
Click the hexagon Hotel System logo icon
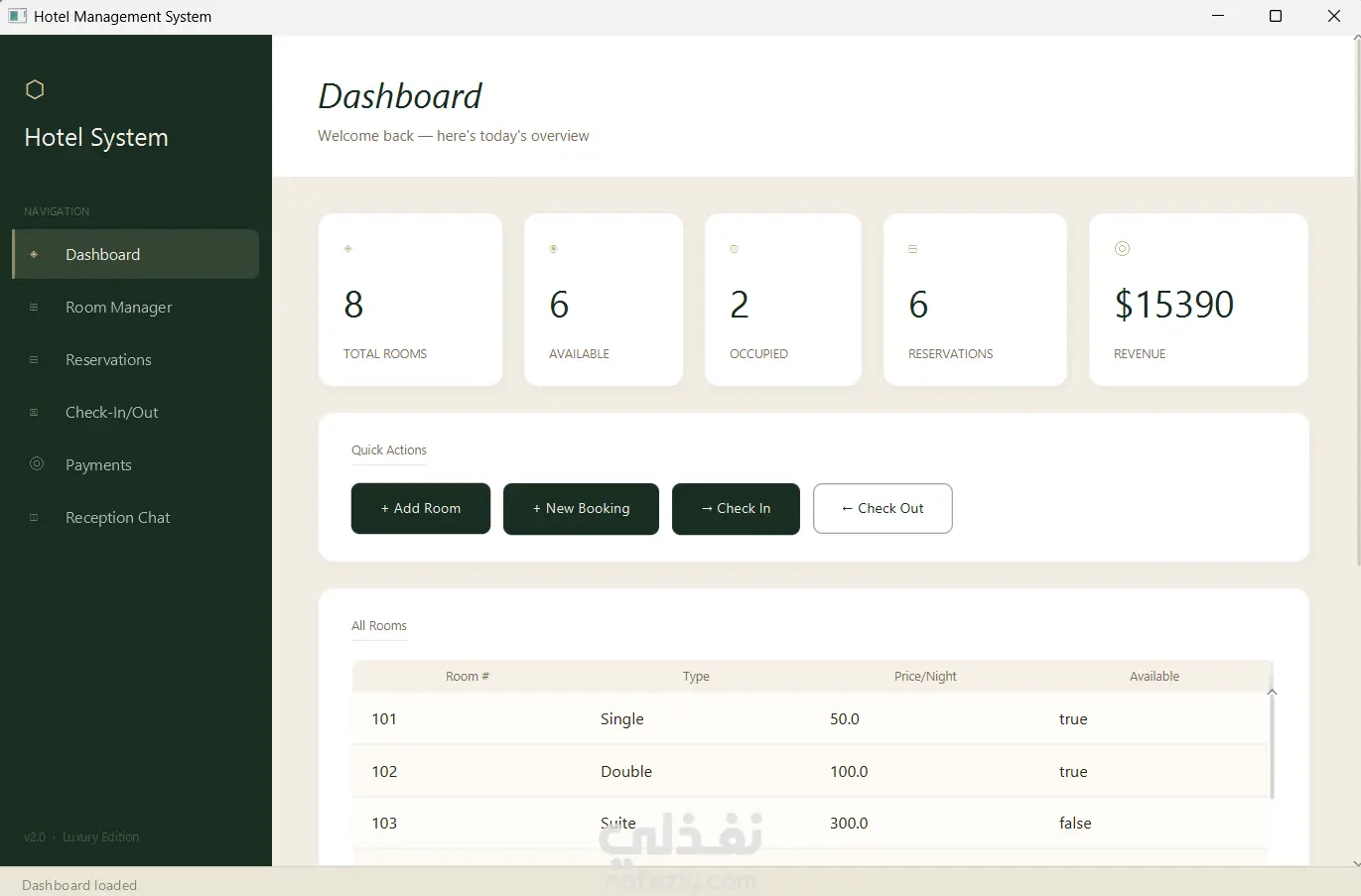click(x=35, y=89)
